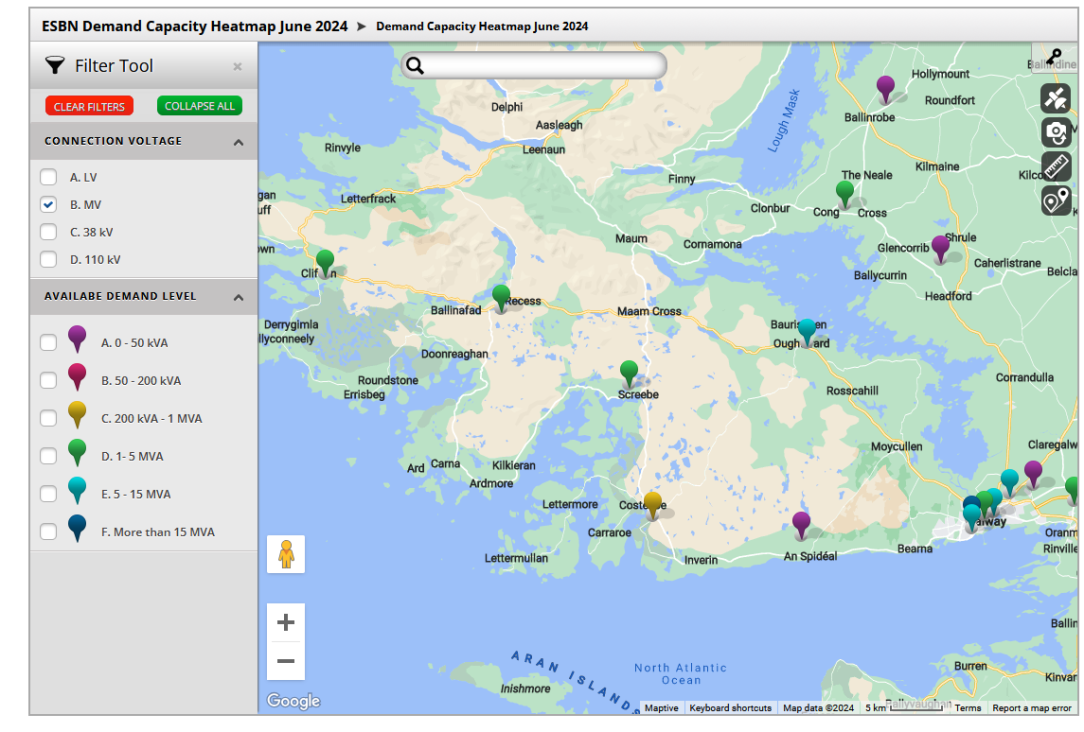This screenshot has width=1084, height=732.
Task: Click the yellow pin legend swatch
Action: click(x=77, y=415)
